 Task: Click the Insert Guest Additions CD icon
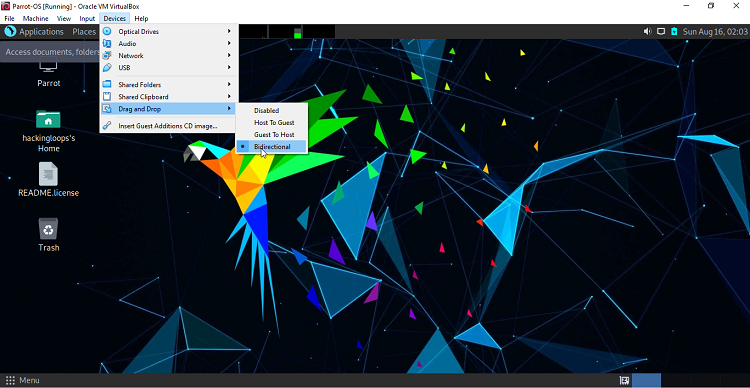(x=108, y=126)
